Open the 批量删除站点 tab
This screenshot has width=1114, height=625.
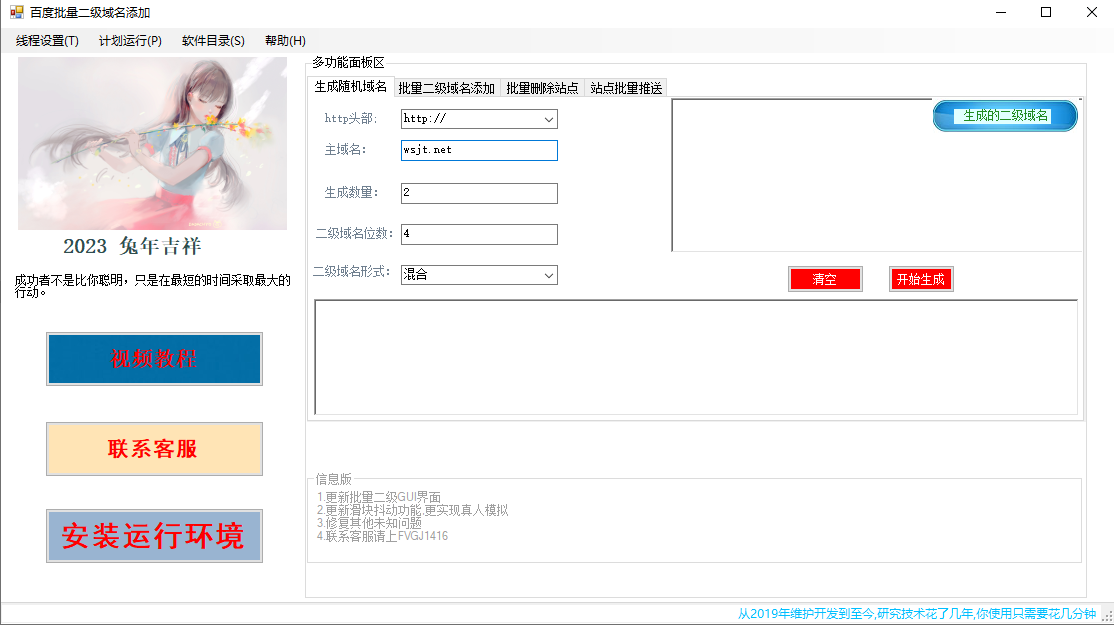click(541, 87)
